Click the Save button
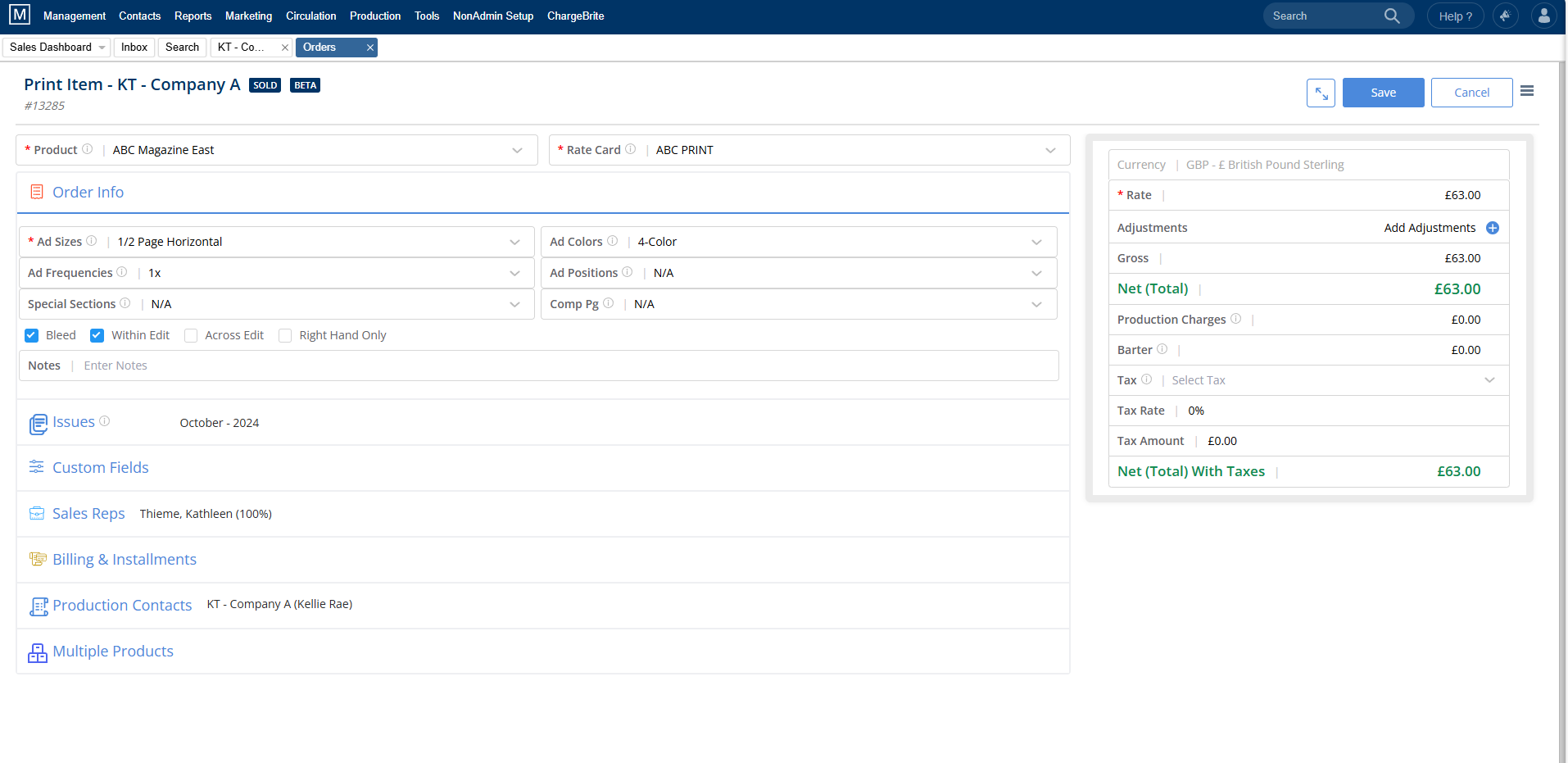The image size is (1568, 763). point(1383,93)
